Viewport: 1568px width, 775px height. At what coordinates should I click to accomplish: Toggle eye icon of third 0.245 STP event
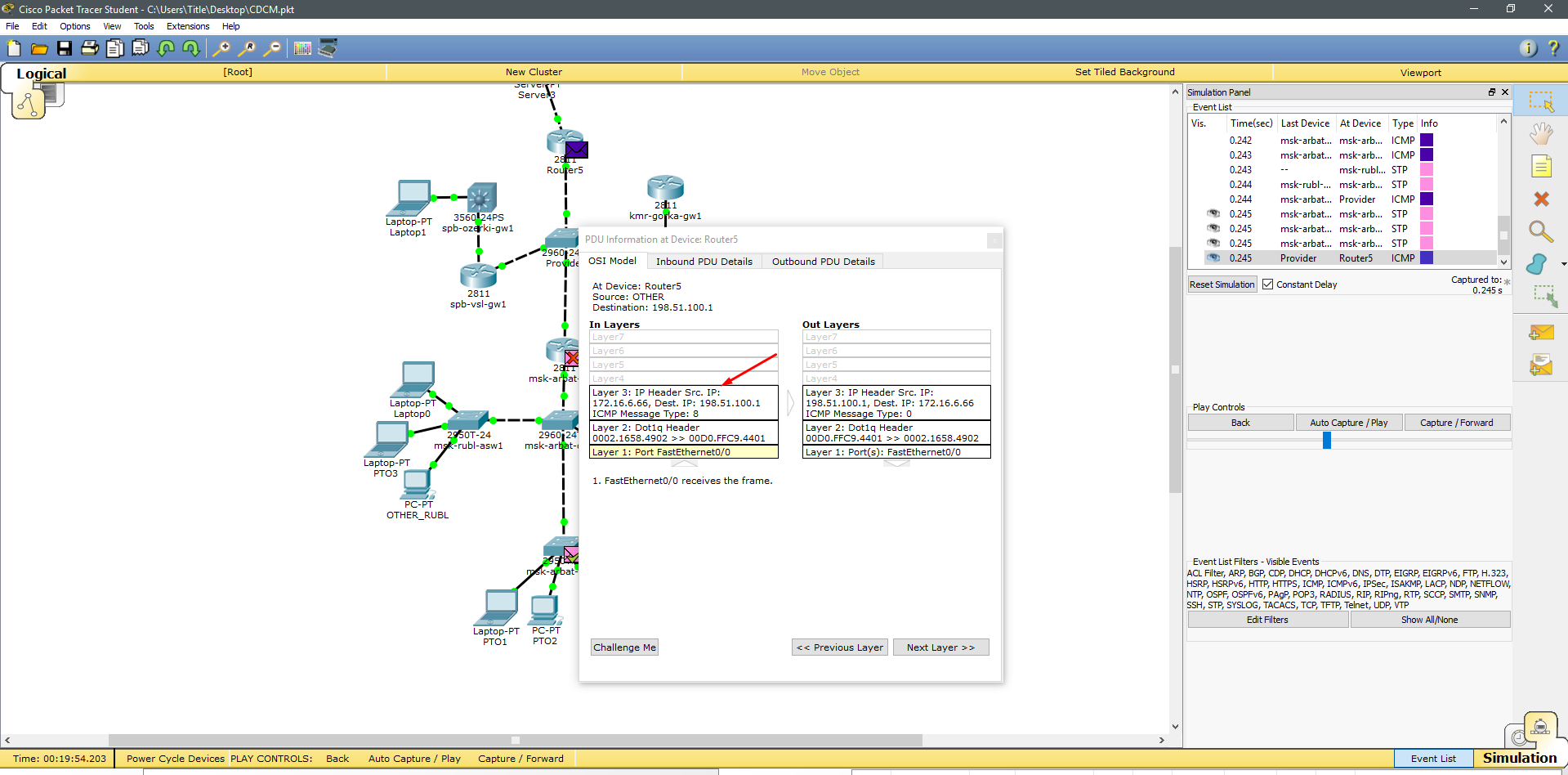[1213, 243]
